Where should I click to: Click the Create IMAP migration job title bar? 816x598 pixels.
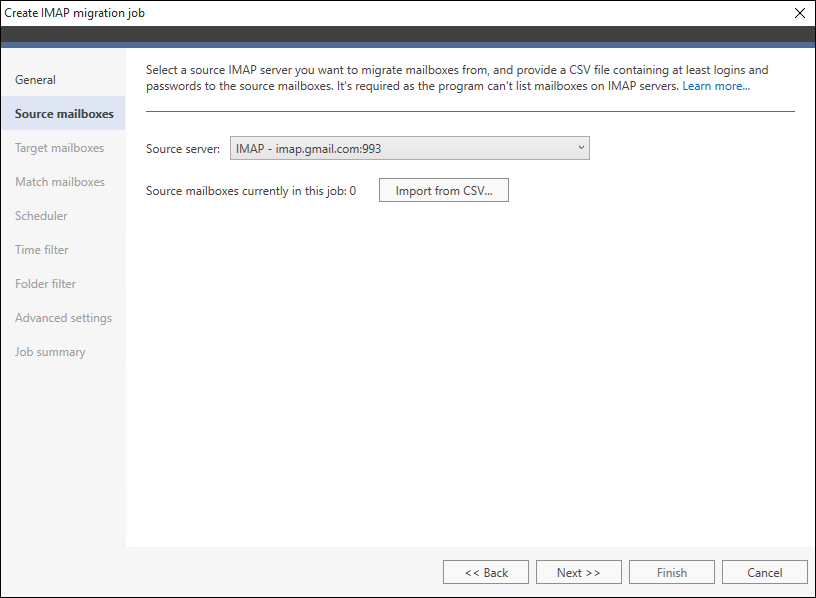pyautogui.click(x=396, y=13)
